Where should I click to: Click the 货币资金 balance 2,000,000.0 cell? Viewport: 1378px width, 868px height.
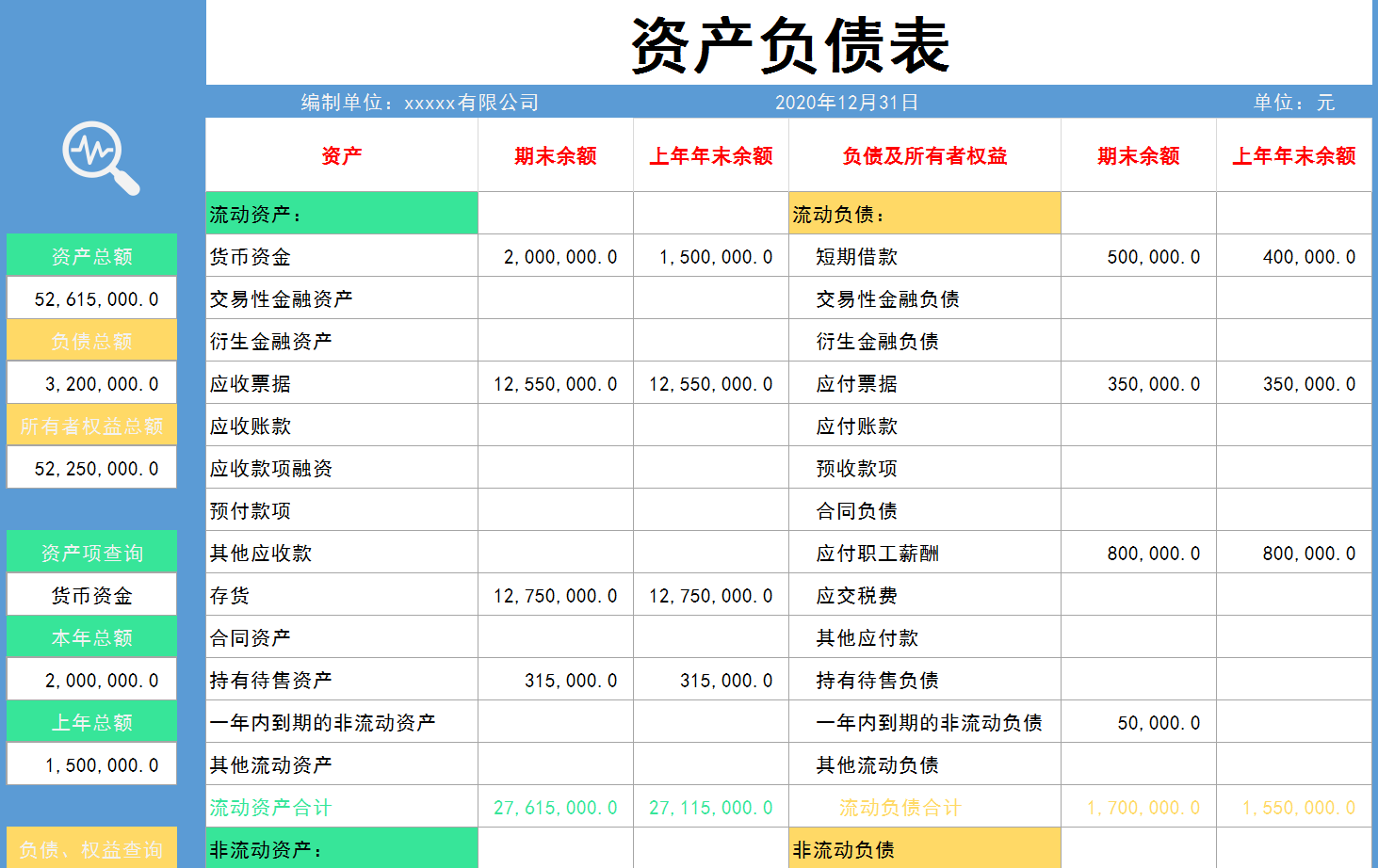[x=556, y=255]
